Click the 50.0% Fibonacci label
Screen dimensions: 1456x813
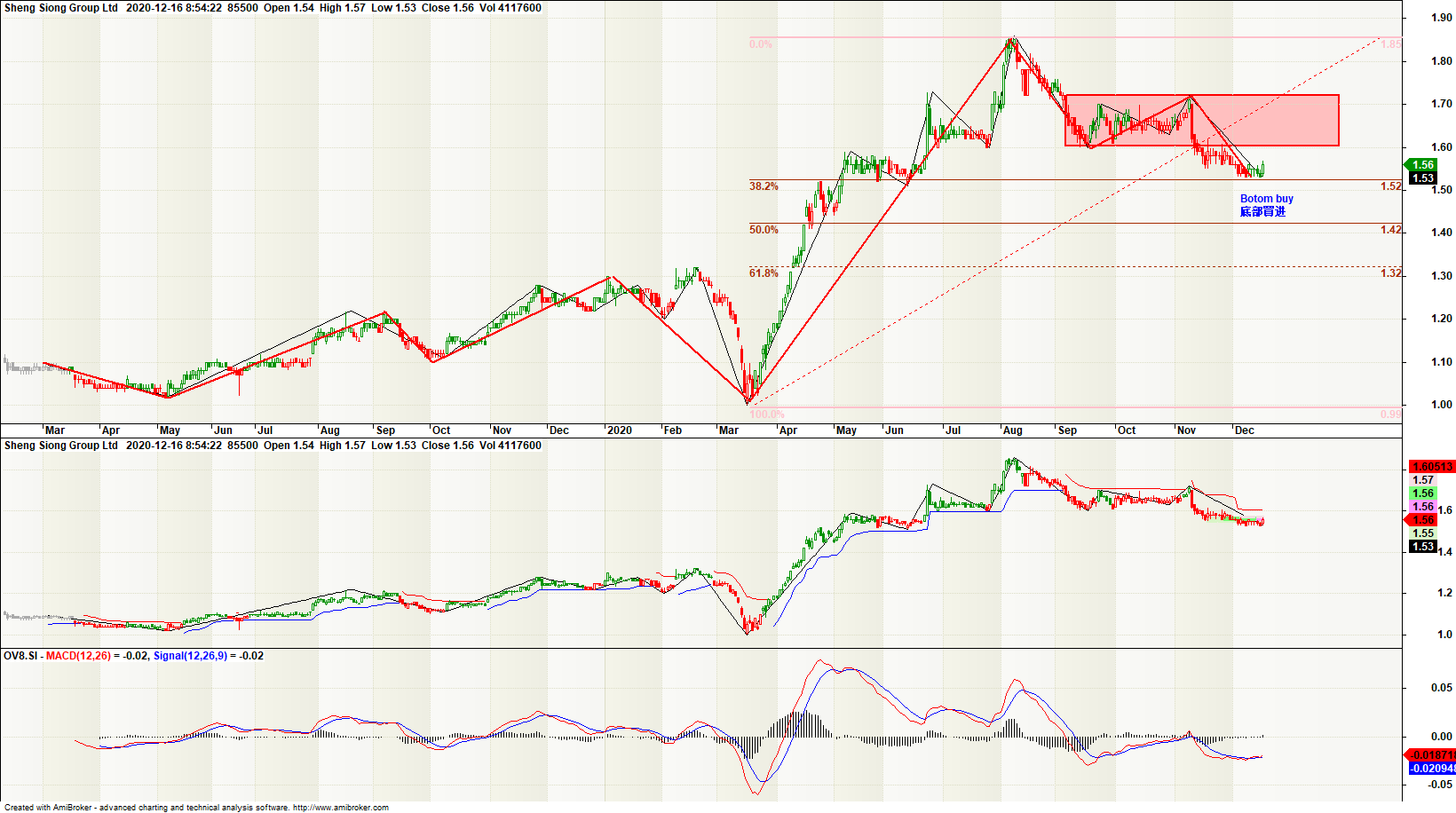764,230
